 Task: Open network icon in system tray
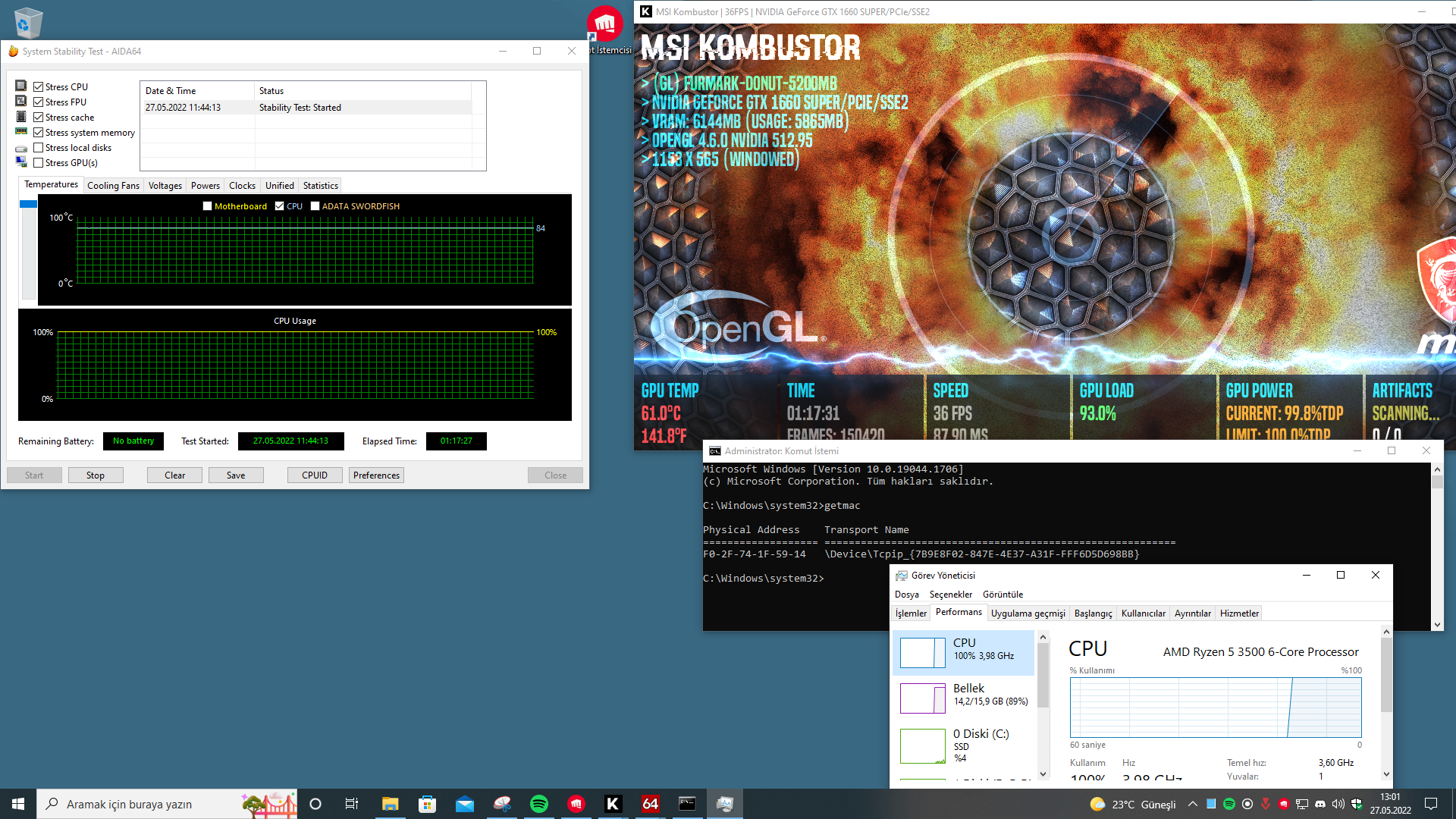(1302, 804)
